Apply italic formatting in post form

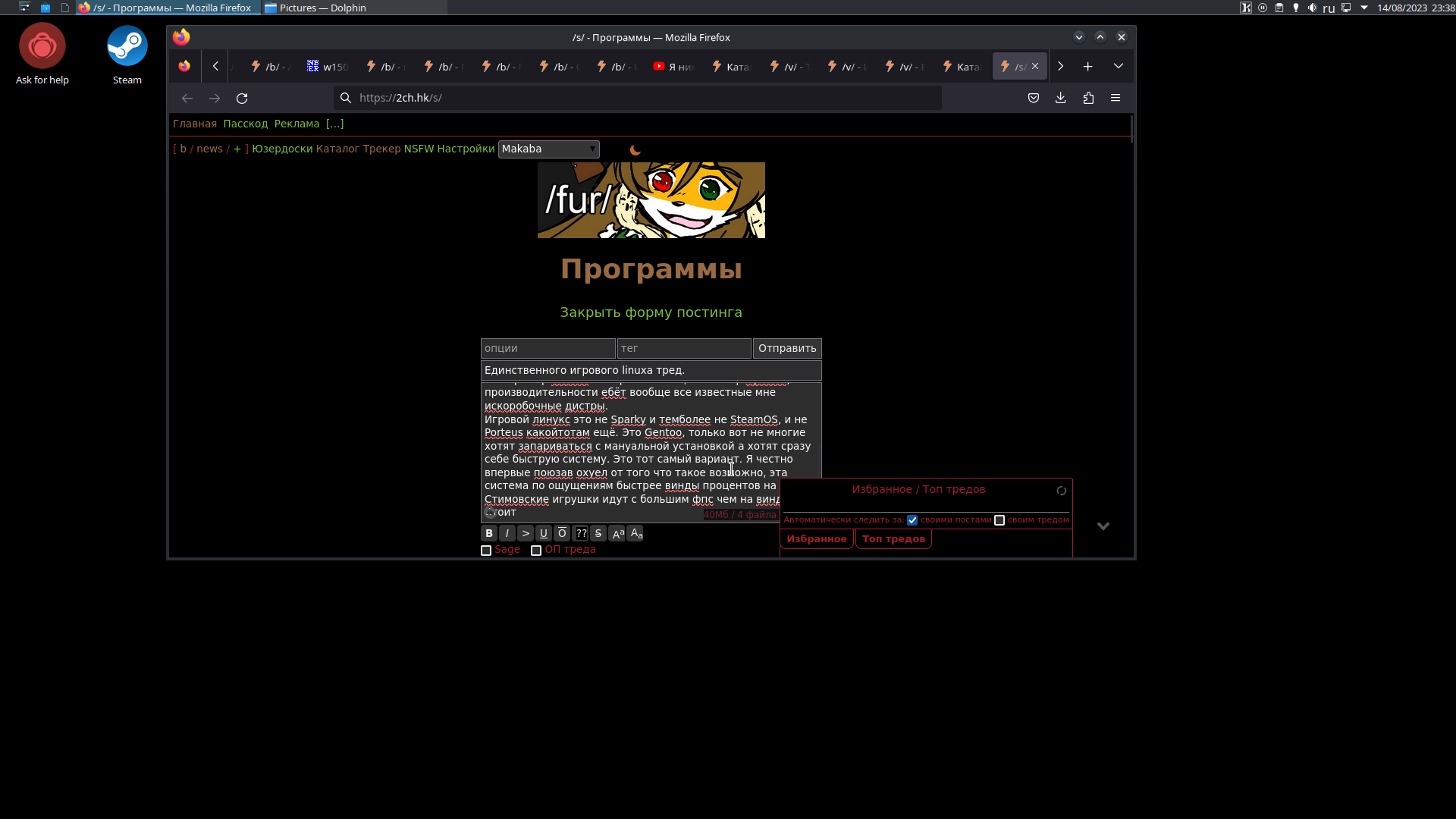pyautogui.click(x=507, y=533)
